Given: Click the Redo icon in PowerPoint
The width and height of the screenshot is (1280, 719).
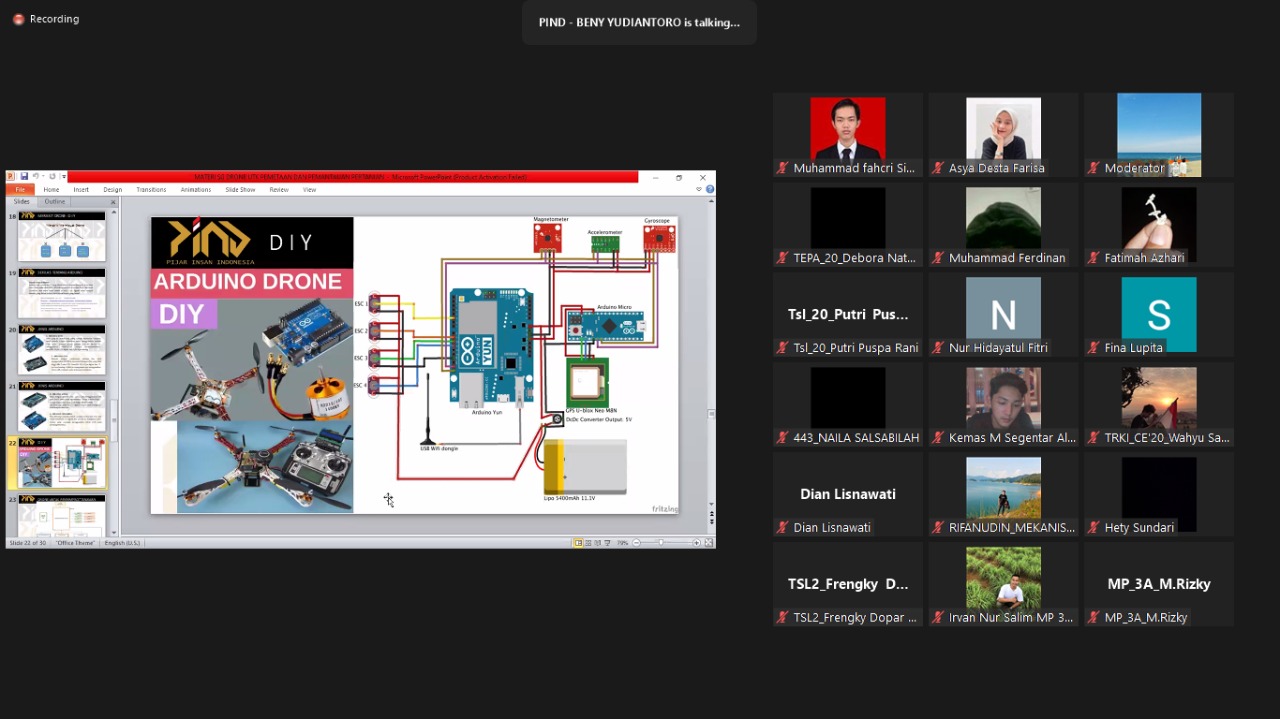Looking at the screenshot, I should tap(52, 177).
